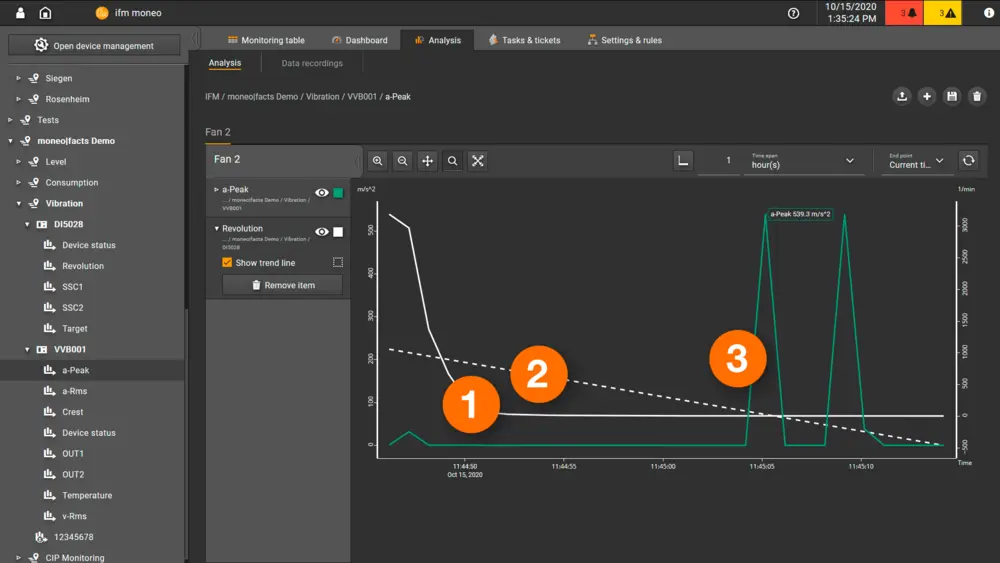Click the time span number field
This screenshot has width=1000, height=563.
click(x=719, y=161)
